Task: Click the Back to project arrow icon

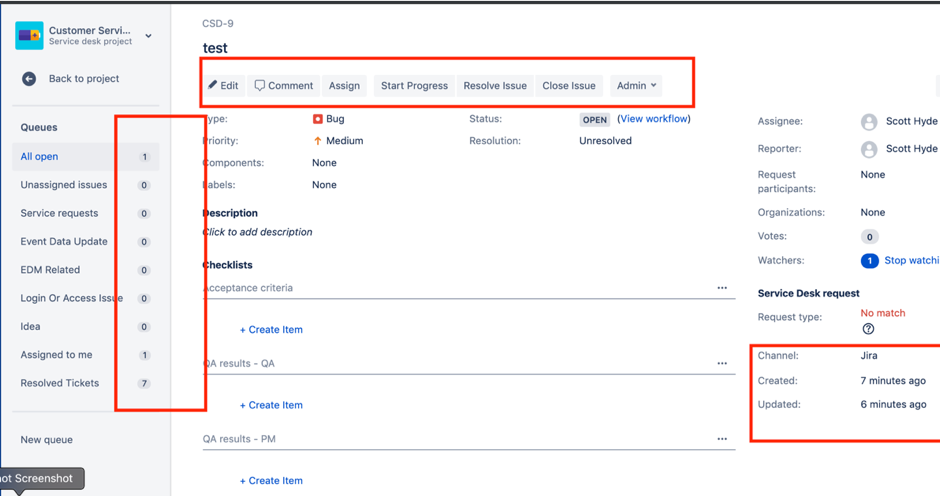Action: 29,79
